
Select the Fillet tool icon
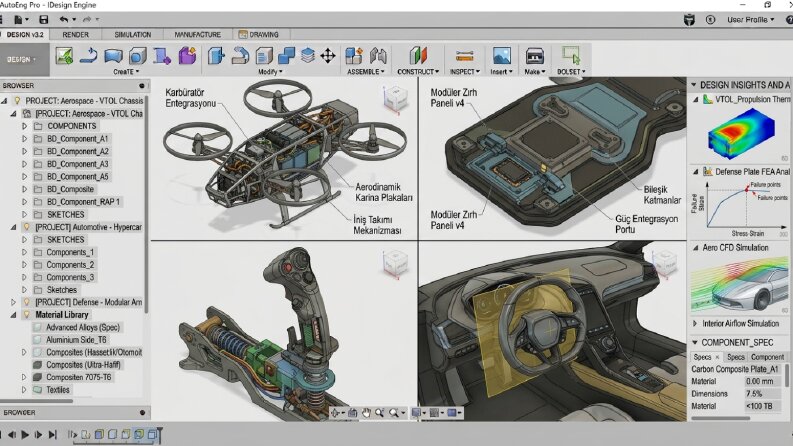pos(240,56)
